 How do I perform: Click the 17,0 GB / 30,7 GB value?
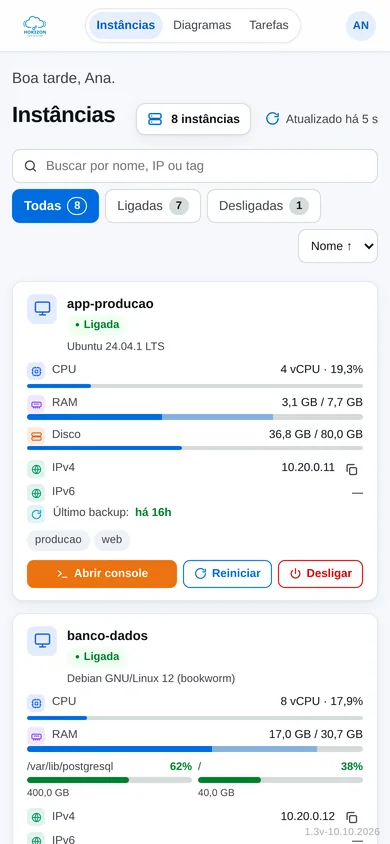click(316, 734)
